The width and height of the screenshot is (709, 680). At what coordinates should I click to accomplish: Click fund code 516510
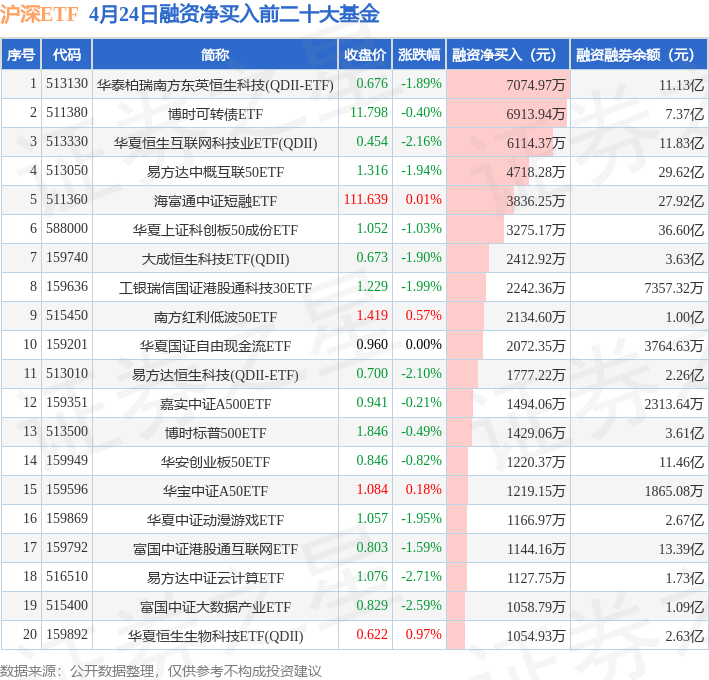coord(67,576)
